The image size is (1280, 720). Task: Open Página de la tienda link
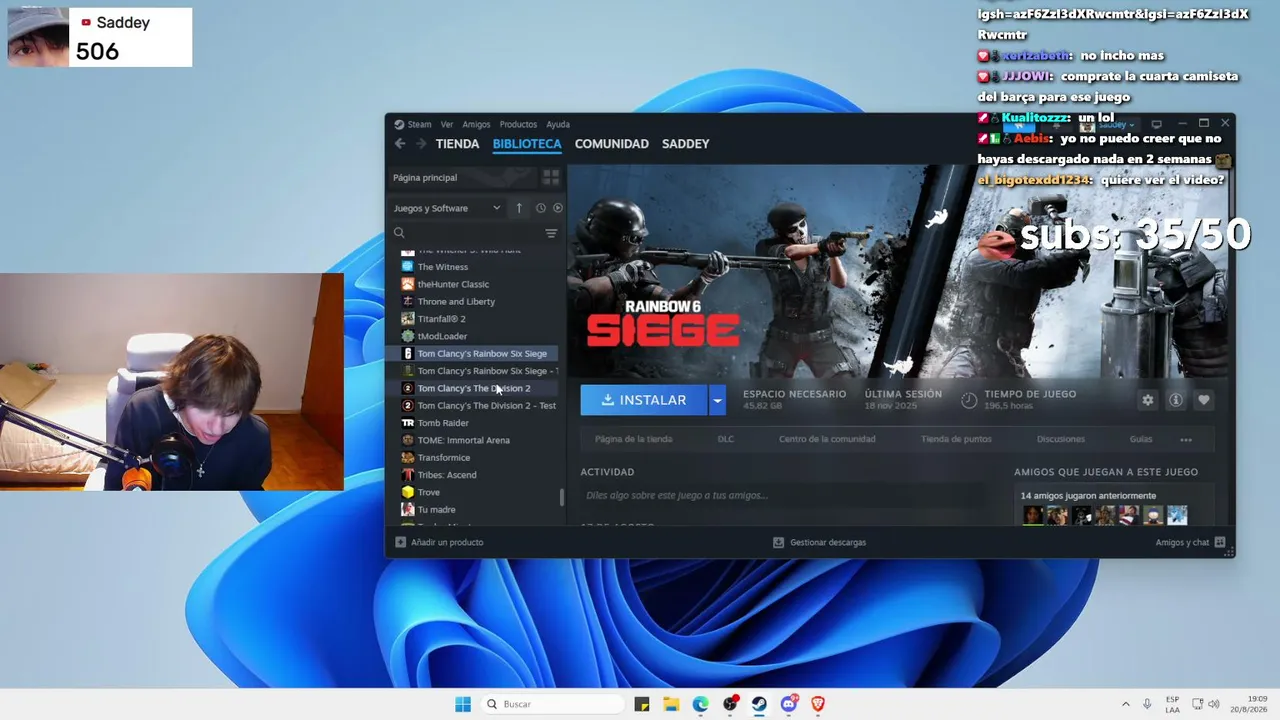[633, 439]
